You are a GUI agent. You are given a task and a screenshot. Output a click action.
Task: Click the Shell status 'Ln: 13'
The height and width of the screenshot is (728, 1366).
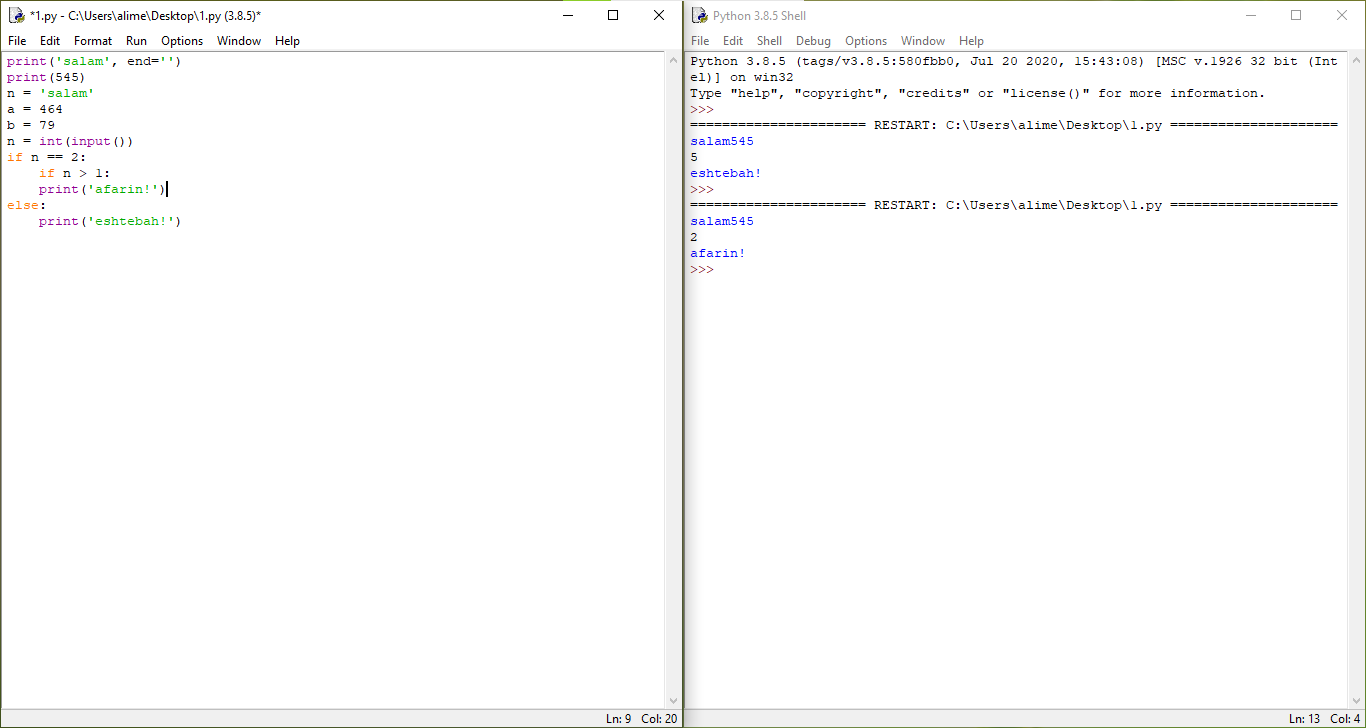point(1306,719)
